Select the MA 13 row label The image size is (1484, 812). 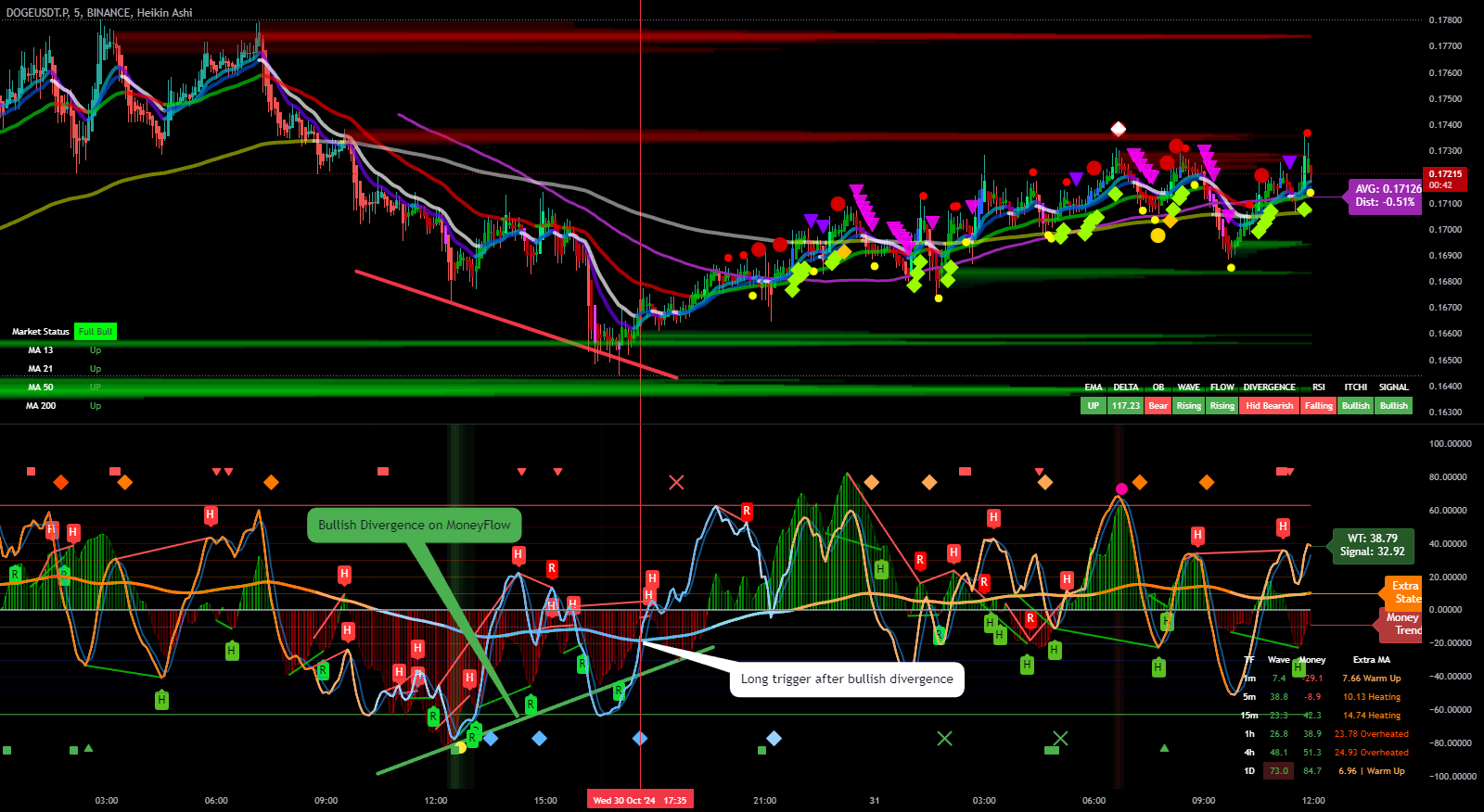tap(41, 350)
